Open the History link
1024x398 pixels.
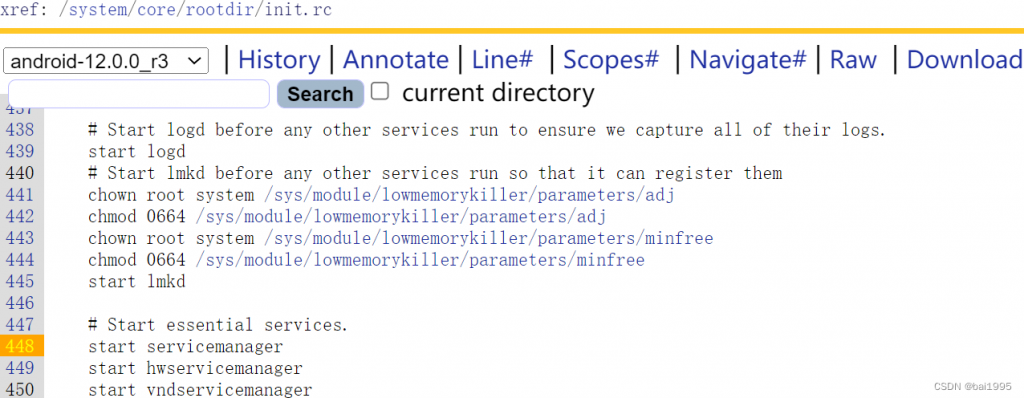279,59
